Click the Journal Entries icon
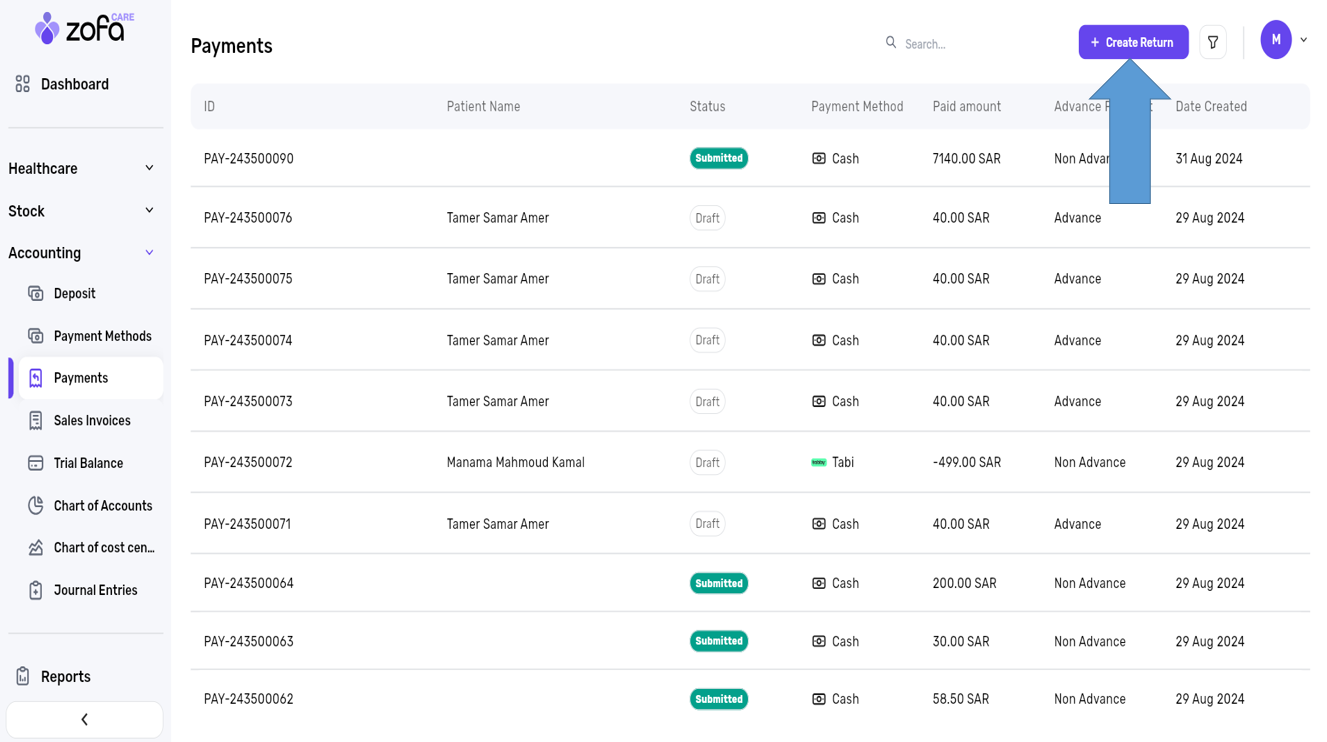The height and width of the screenshot is (742, 1327). (36, 590)
